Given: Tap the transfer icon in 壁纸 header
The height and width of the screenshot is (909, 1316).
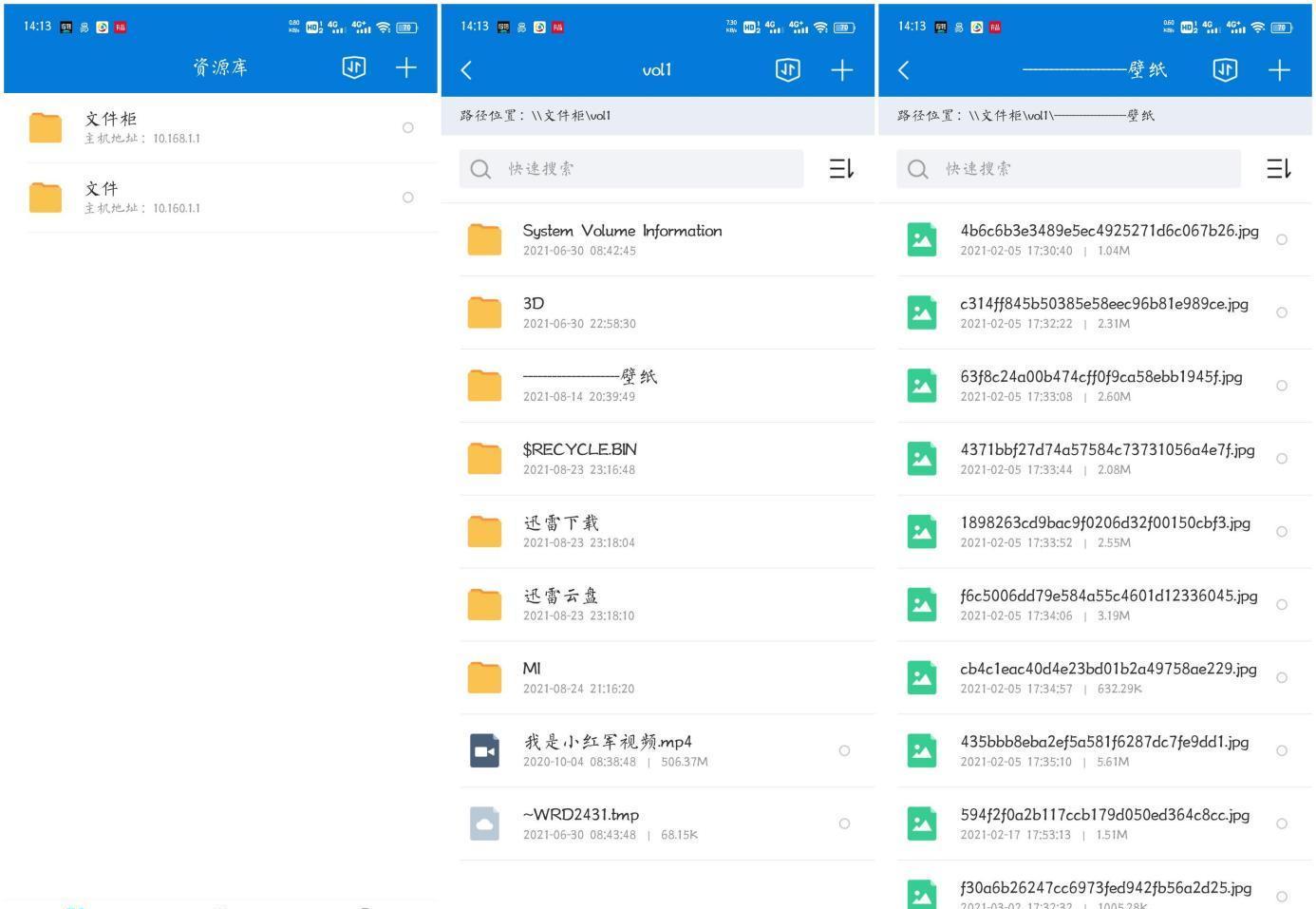Looking at the screenshot, I should 1226,69.
